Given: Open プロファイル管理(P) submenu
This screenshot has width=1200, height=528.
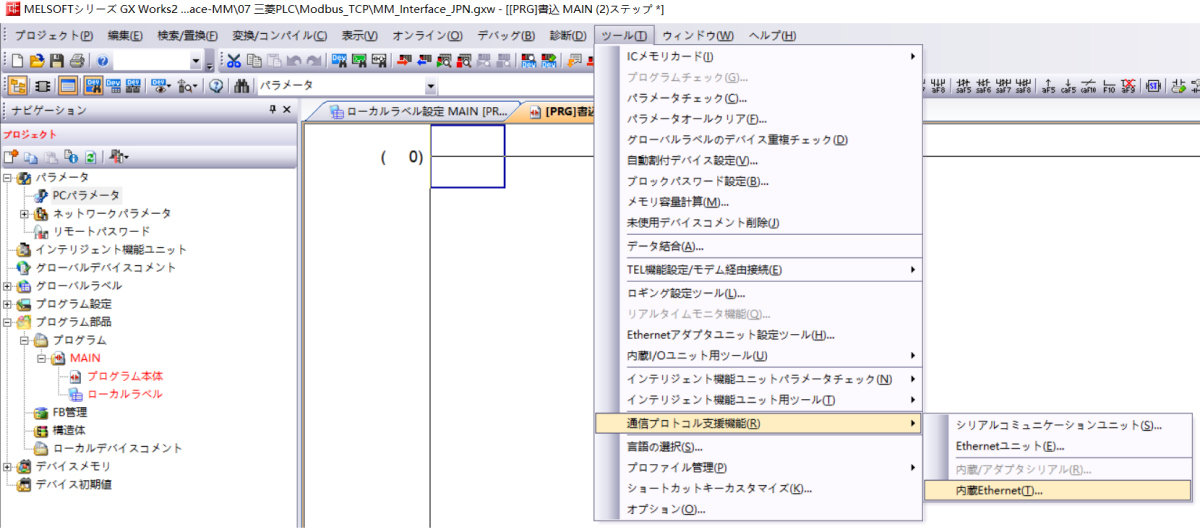Looking at the screenshot, I should [759, 467].
